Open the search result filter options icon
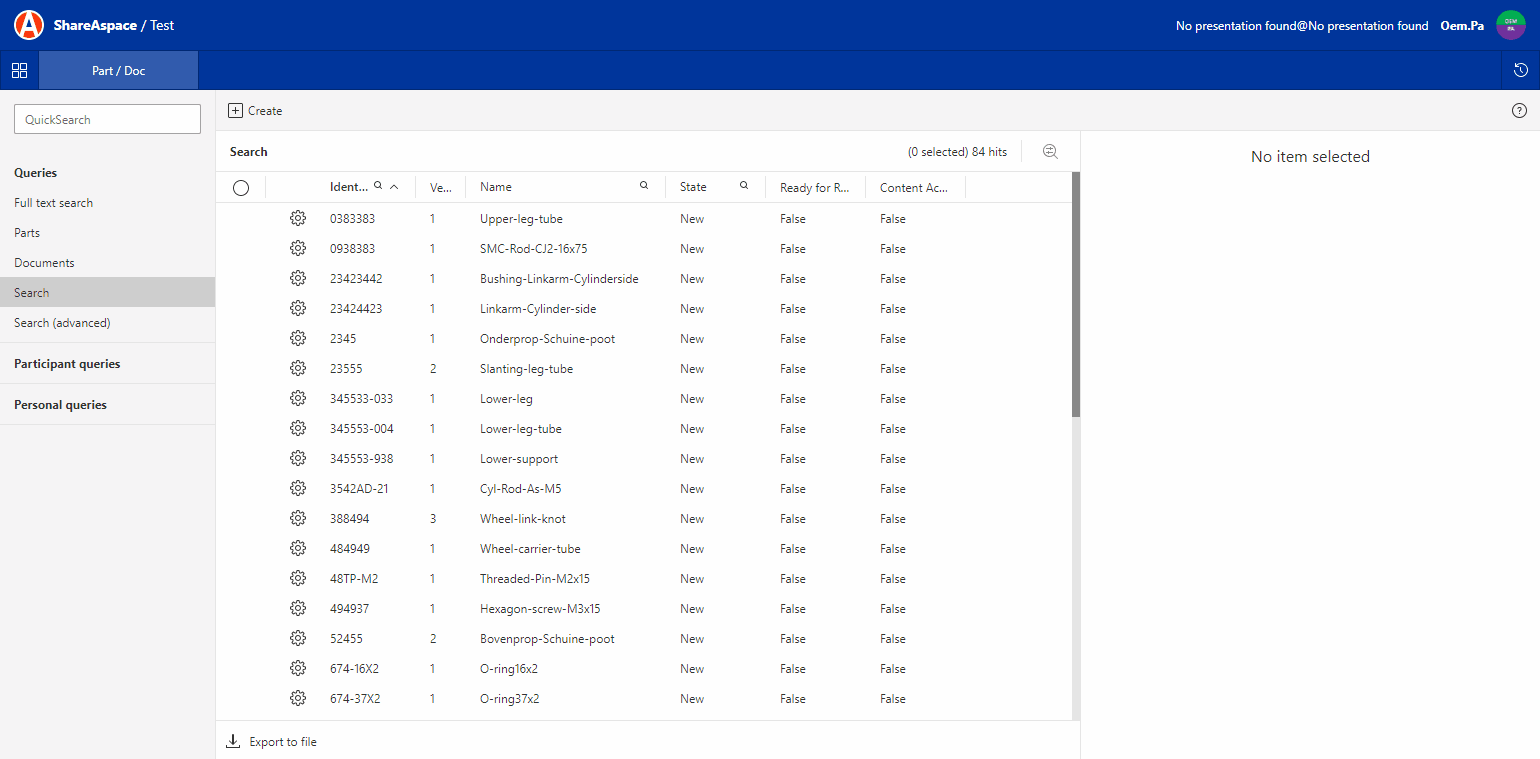1540x759 pixels. (x=1049, y=151)
